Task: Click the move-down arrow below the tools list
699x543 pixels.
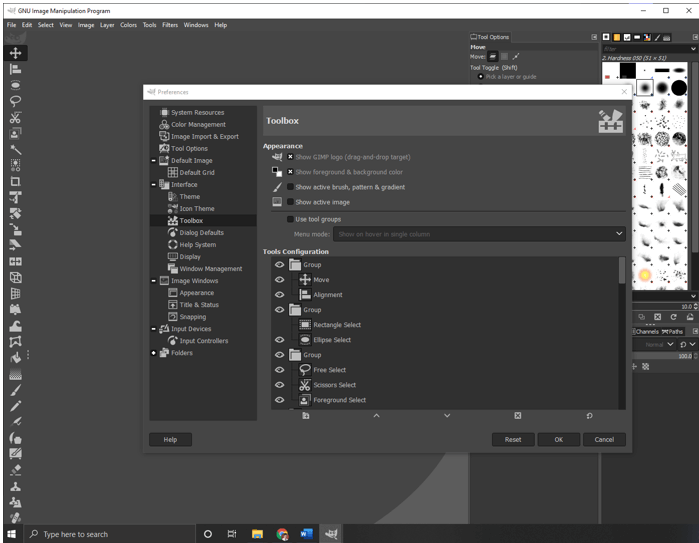Action: coord(447,415)
